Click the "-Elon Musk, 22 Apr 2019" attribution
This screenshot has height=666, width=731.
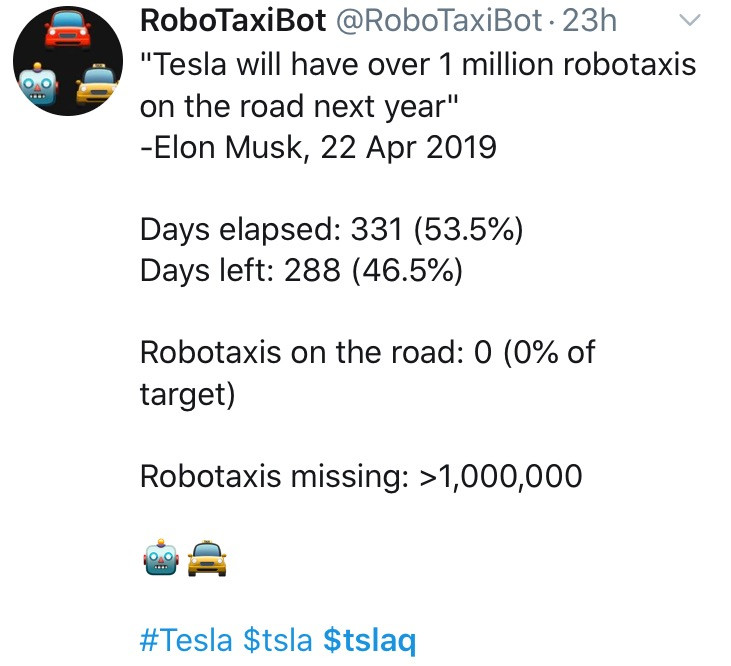pos(318,147)
